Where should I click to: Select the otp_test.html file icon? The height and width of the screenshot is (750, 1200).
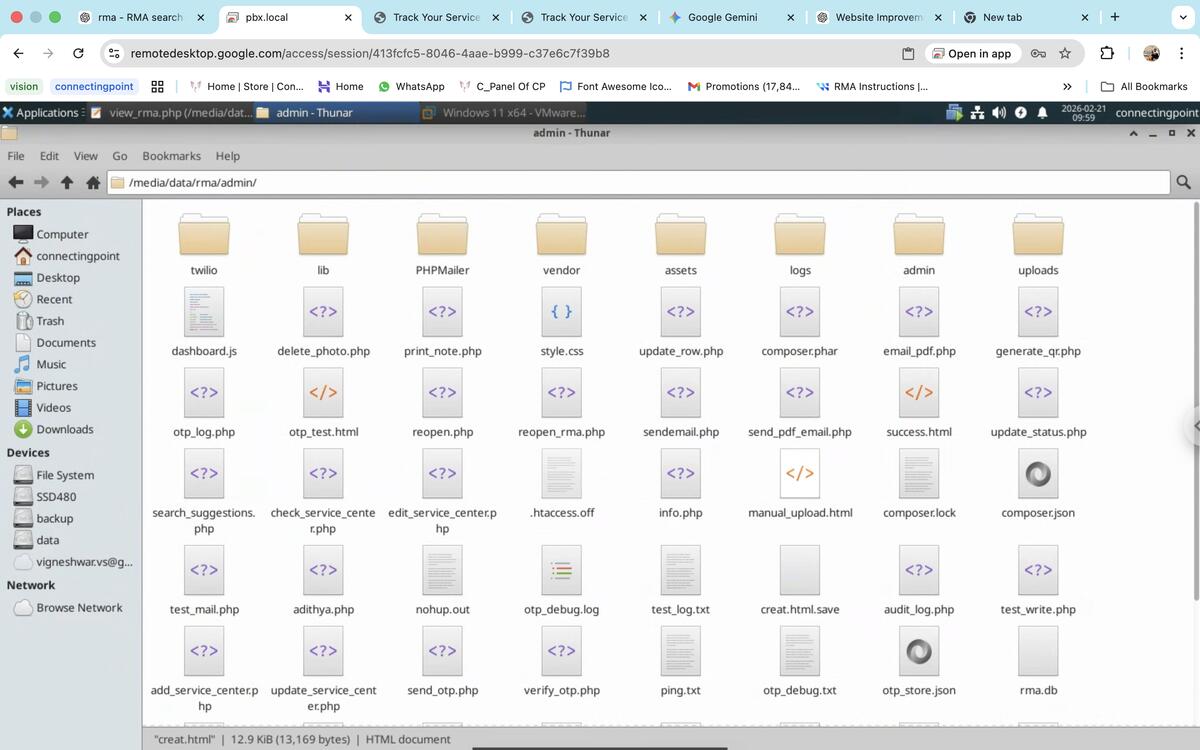[323, 394]
